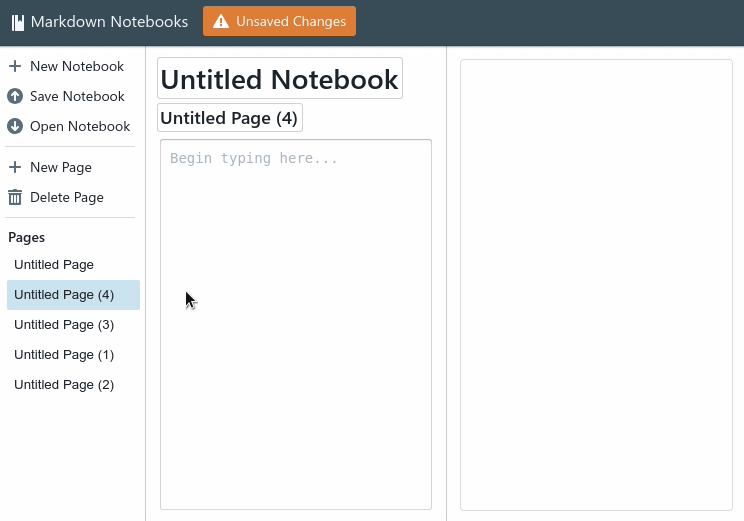The width and height of the screenshot is (744, 521).
Task: Click the up-arrow Save Notebook icon
Action: pyautogui.click(x=15, y=96)
